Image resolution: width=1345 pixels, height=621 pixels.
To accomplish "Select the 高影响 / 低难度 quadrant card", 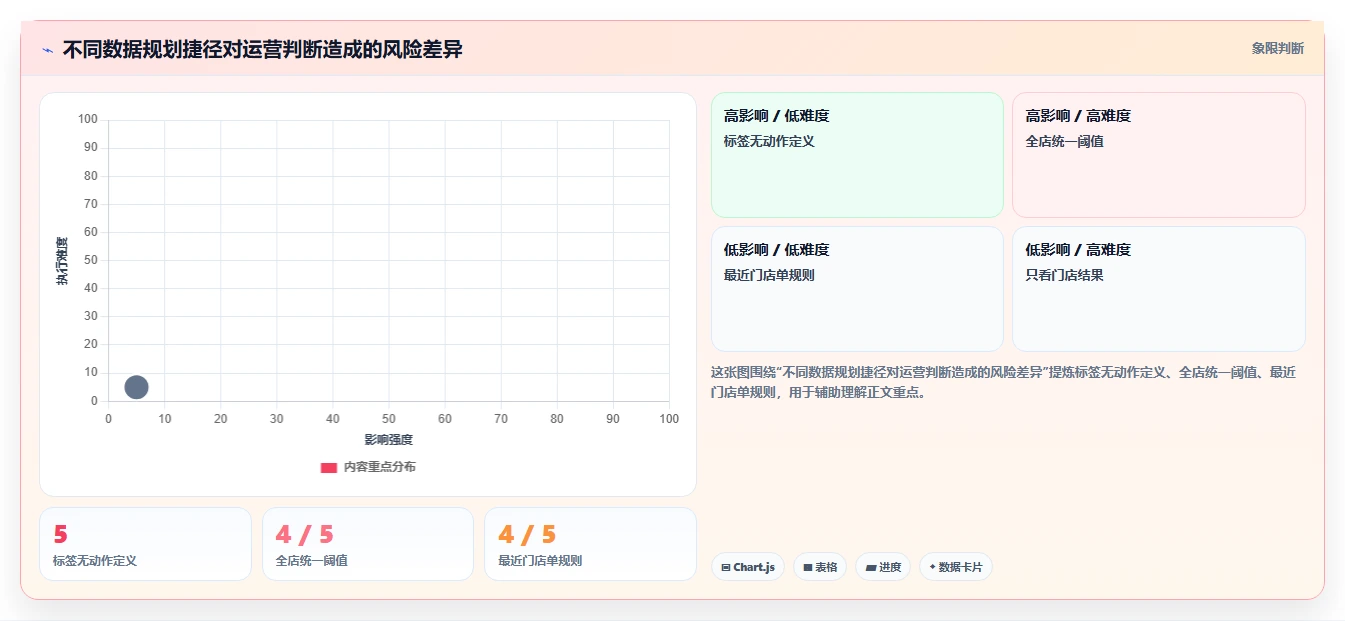I will coord(857,155).
